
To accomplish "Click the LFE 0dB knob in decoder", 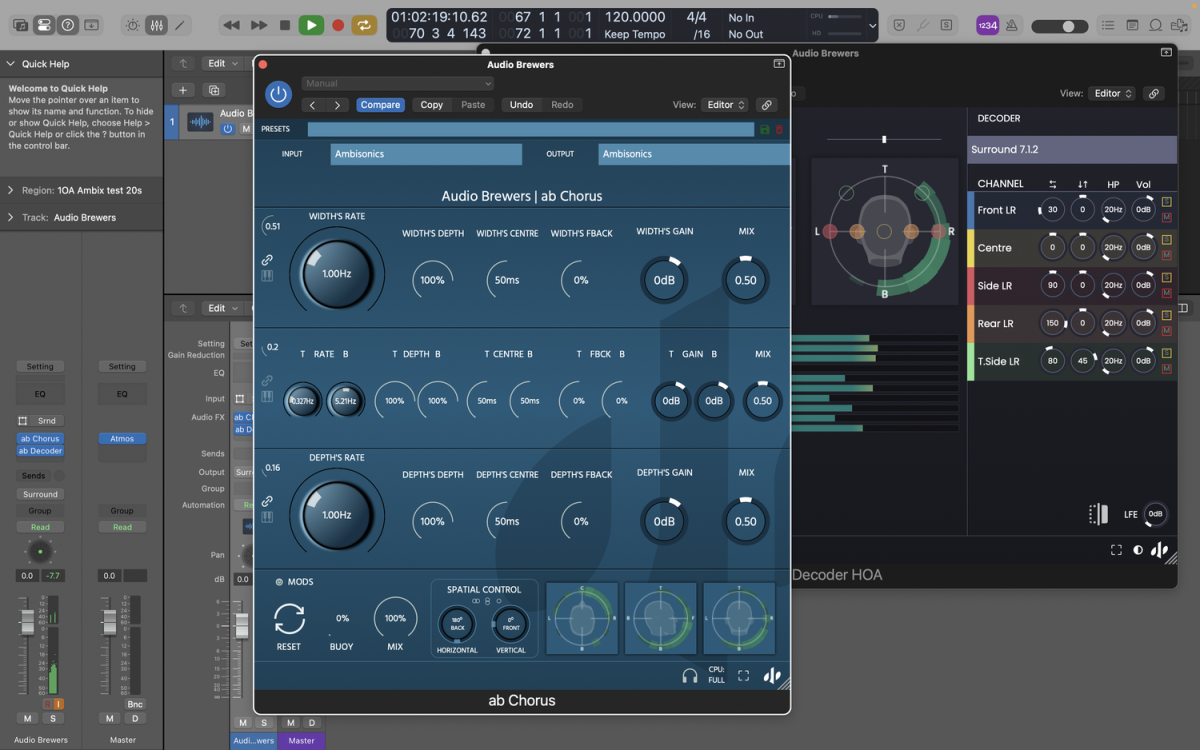I will 1155,514.
